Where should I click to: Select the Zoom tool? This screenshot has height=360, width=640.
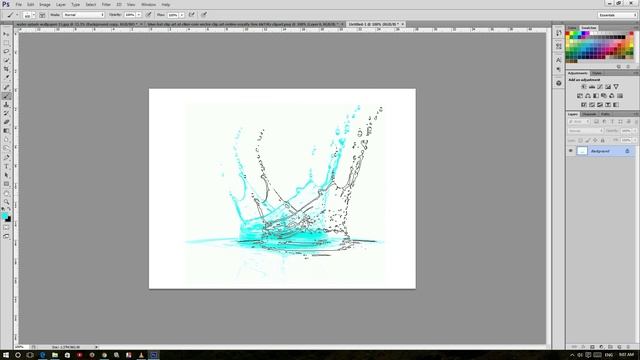tap(6, 202)
